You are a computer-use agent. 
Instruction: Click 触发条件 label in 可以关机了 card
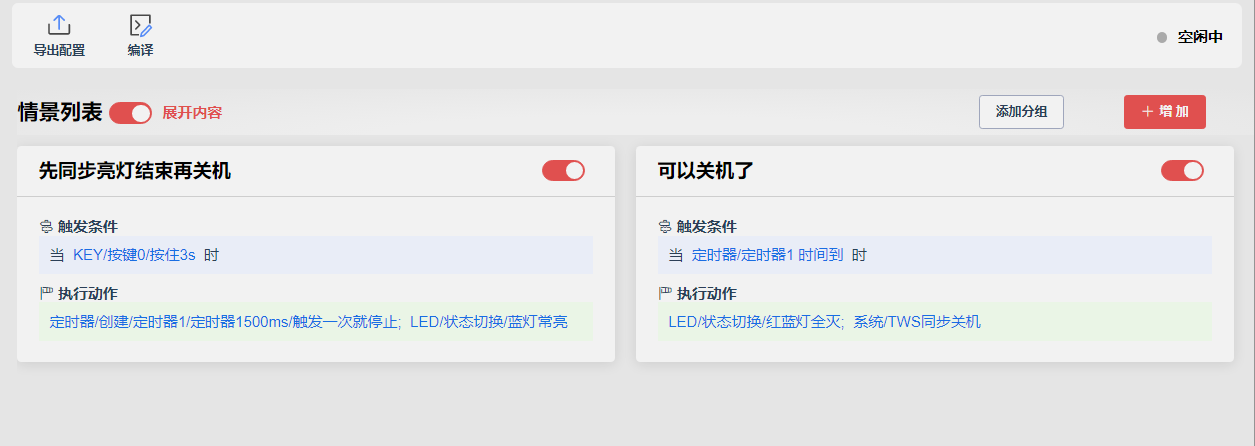707,227
